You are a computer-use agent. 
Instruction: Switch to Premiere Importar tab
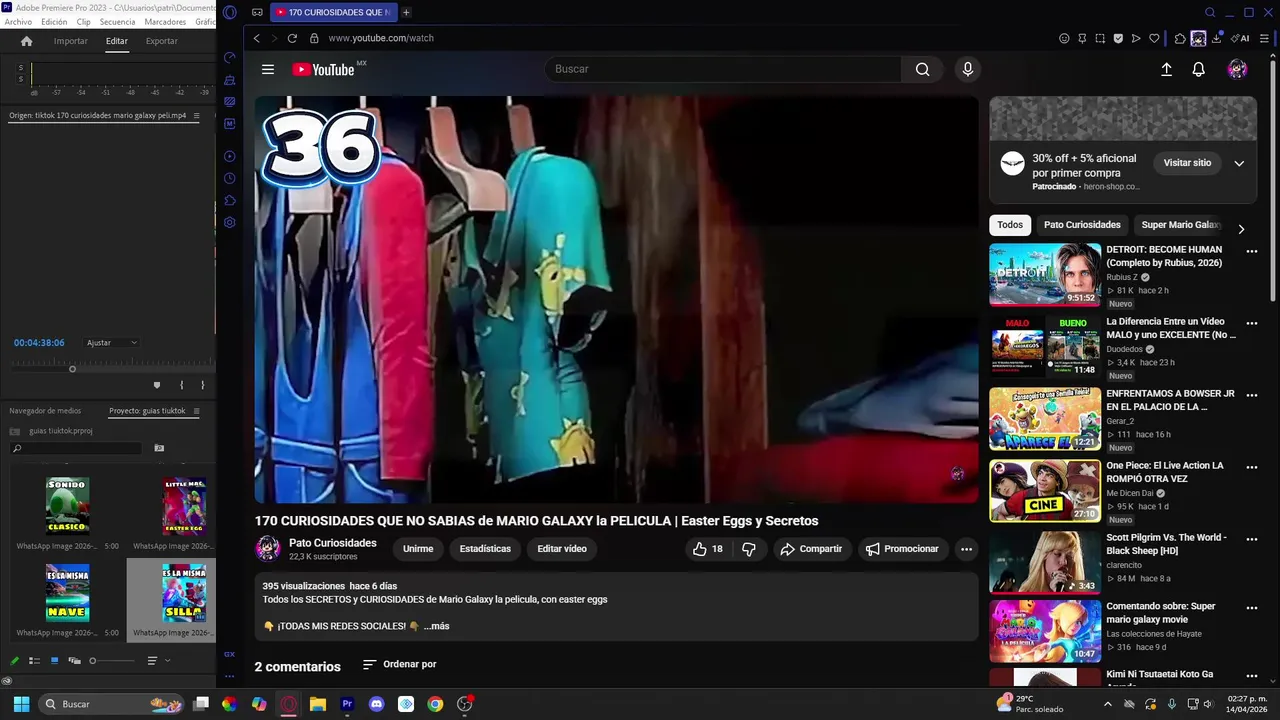70,41
